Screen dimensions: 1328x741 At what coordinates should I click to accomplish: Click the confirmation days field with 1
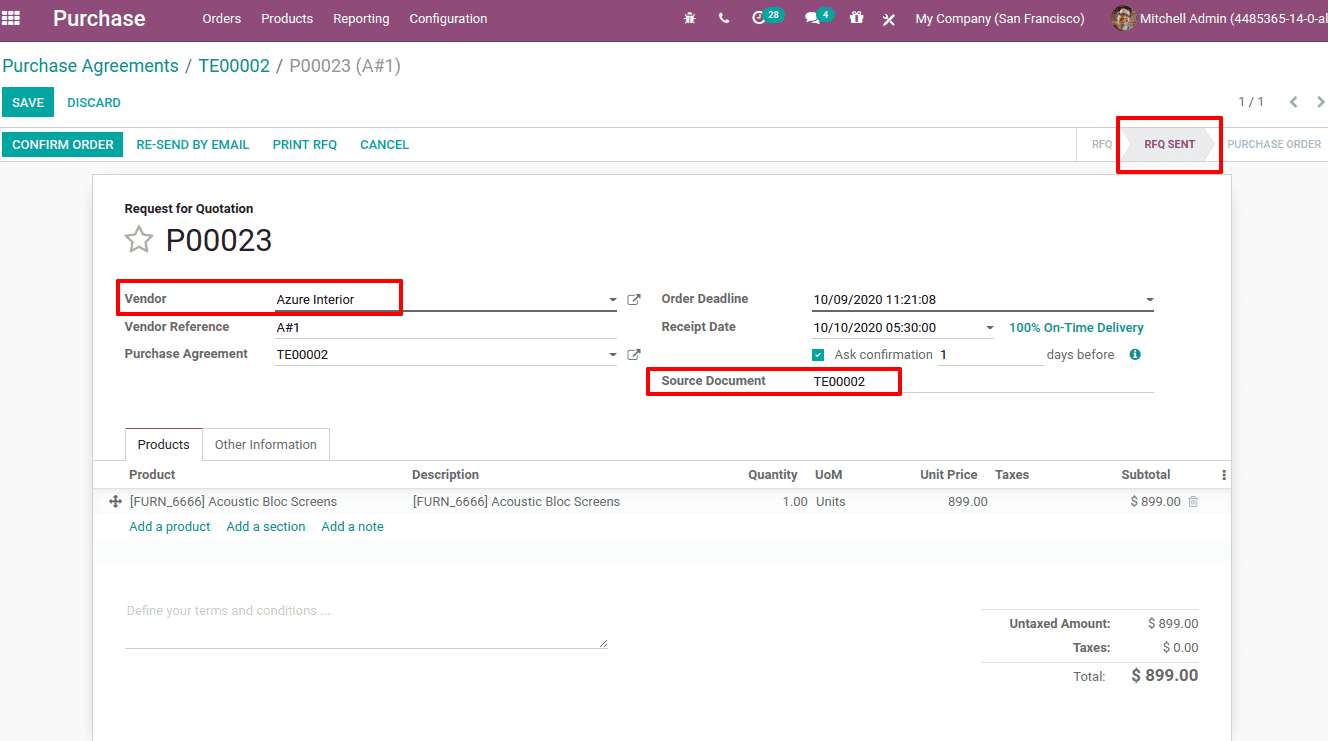pyautogui.click(x=990, y=355)
